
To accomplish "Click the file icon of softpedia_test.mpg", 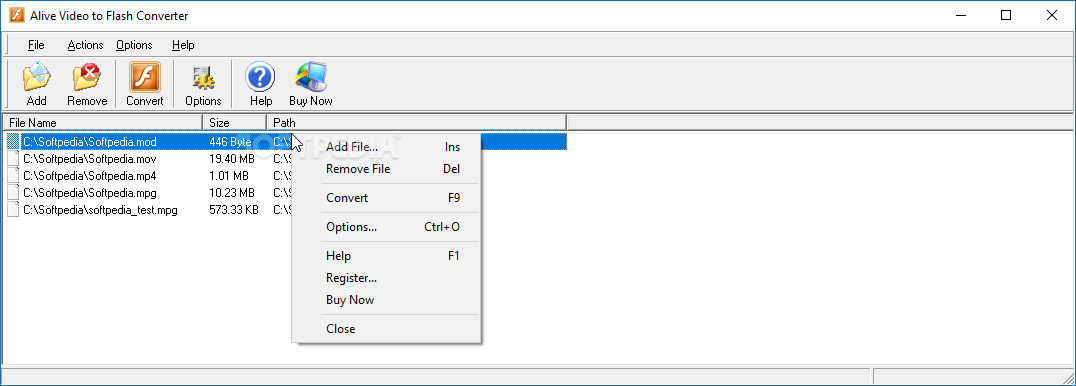I will (x=13, y=210).
